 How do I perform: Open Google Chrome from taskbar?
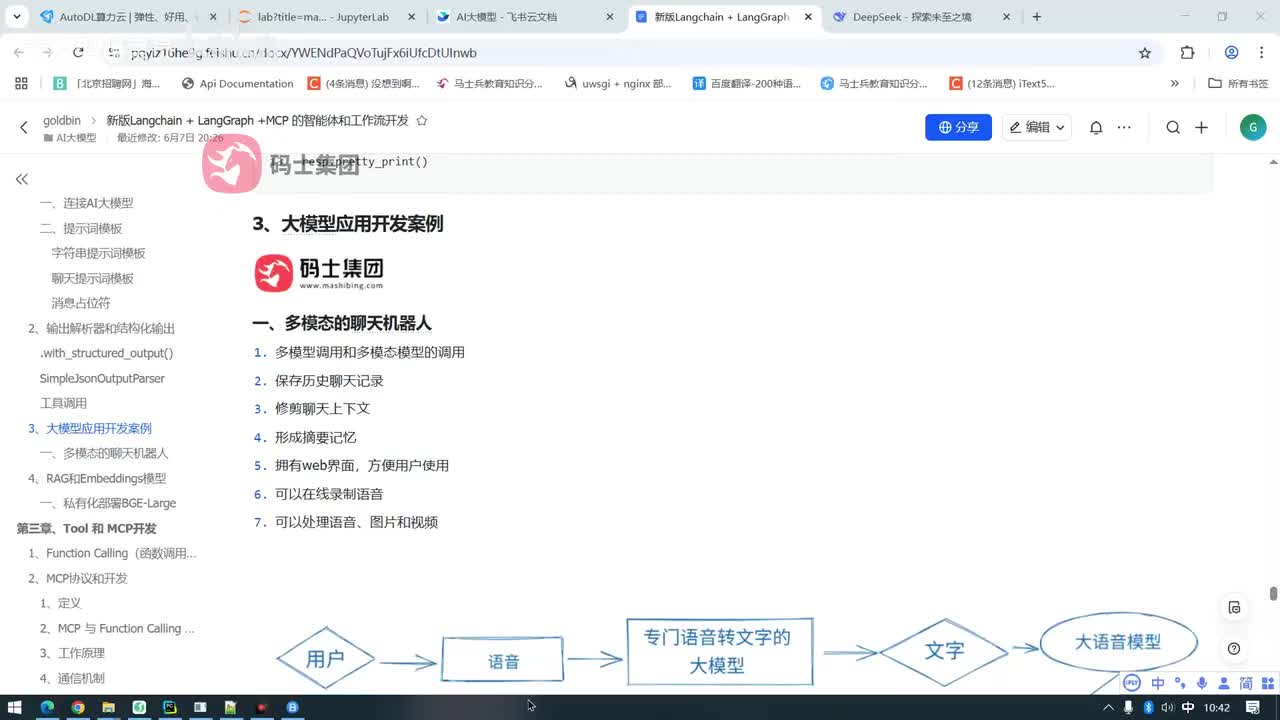78,707
